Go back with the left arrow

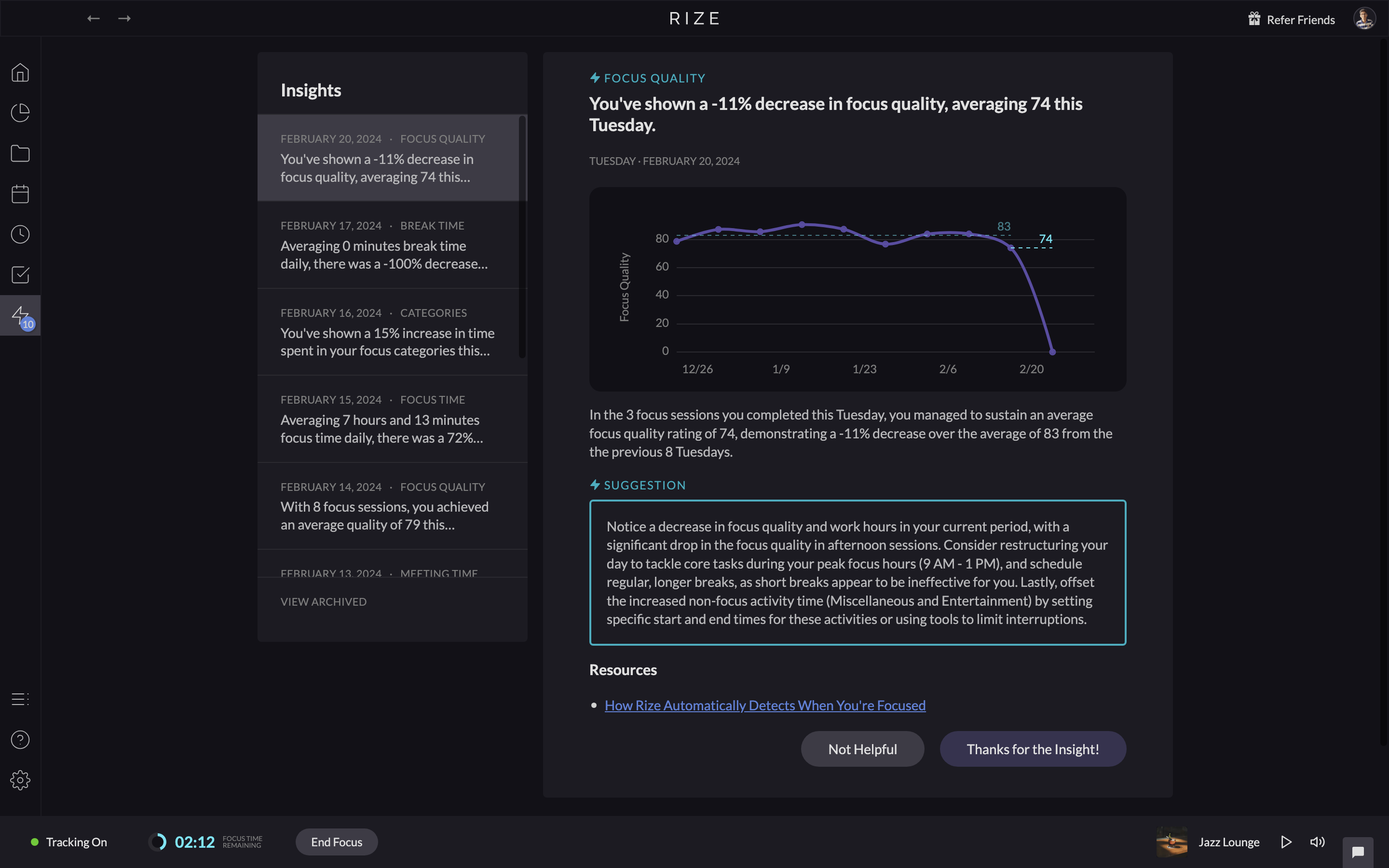tap(94, 18)
